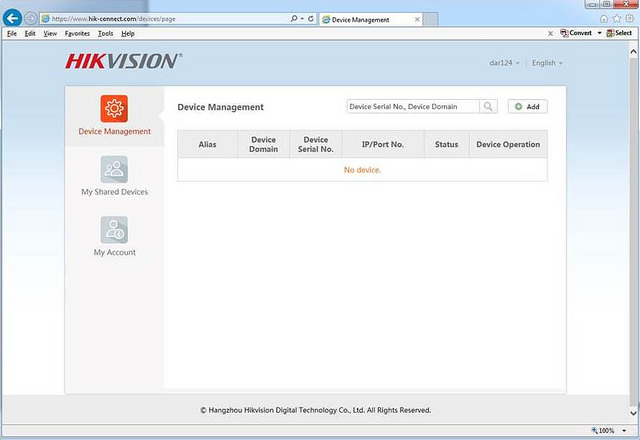
Task: Click the 'No device.' message text
Action: pos(362,170)
